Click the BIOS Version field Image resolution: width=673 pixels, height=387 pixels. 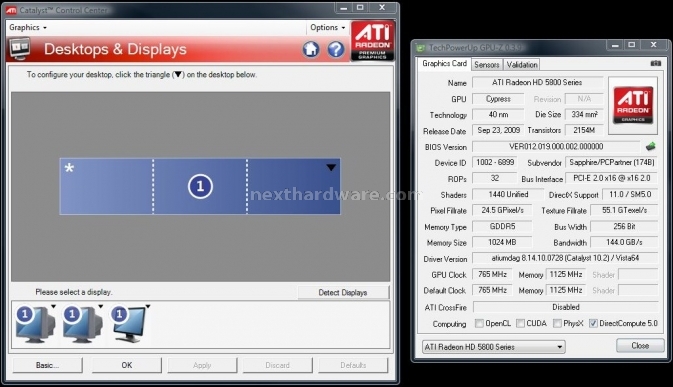click(x=556, y=147)
